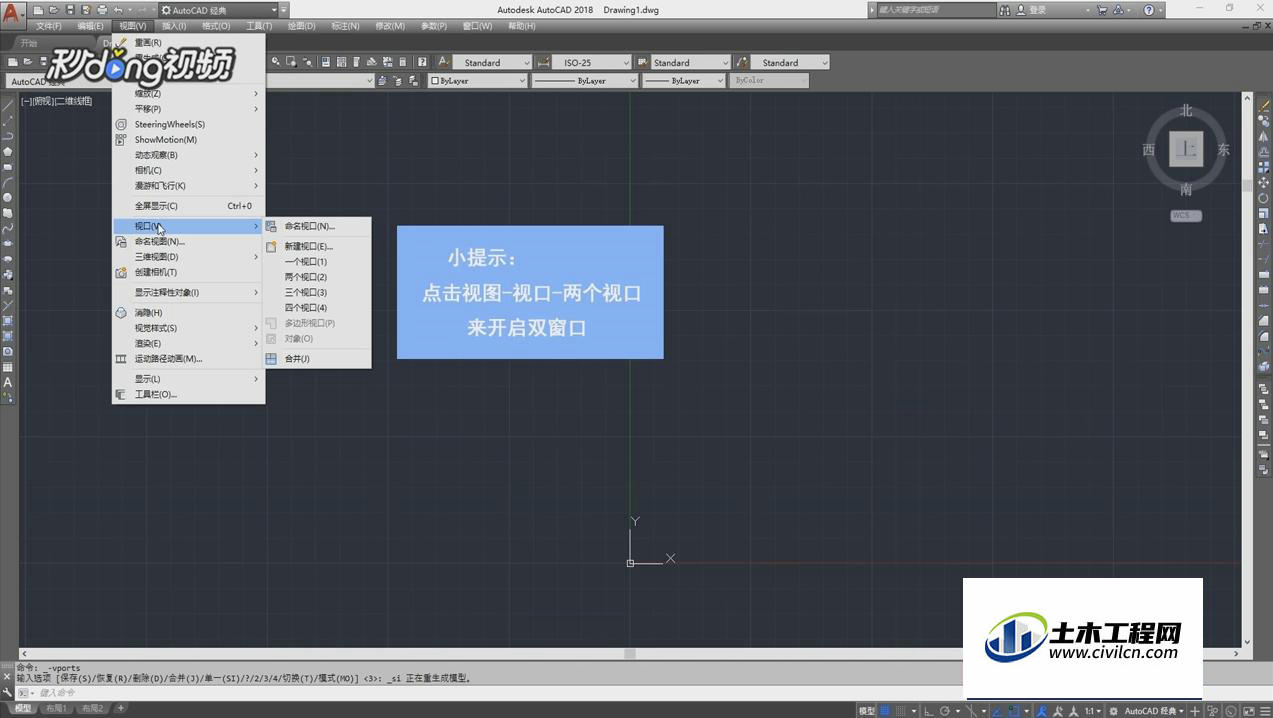Switch to the 布局1 layout tab
The height and width of the screenshot is (718, 1273).
pyautogui.click(x=56, y=709)
